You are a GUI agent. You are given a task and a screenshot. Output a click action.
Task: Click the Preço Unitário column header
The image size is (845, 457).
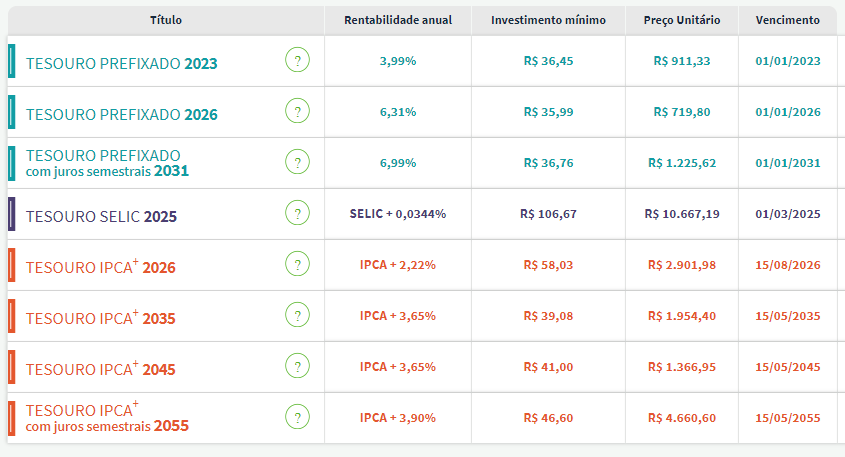pos(682,20)
